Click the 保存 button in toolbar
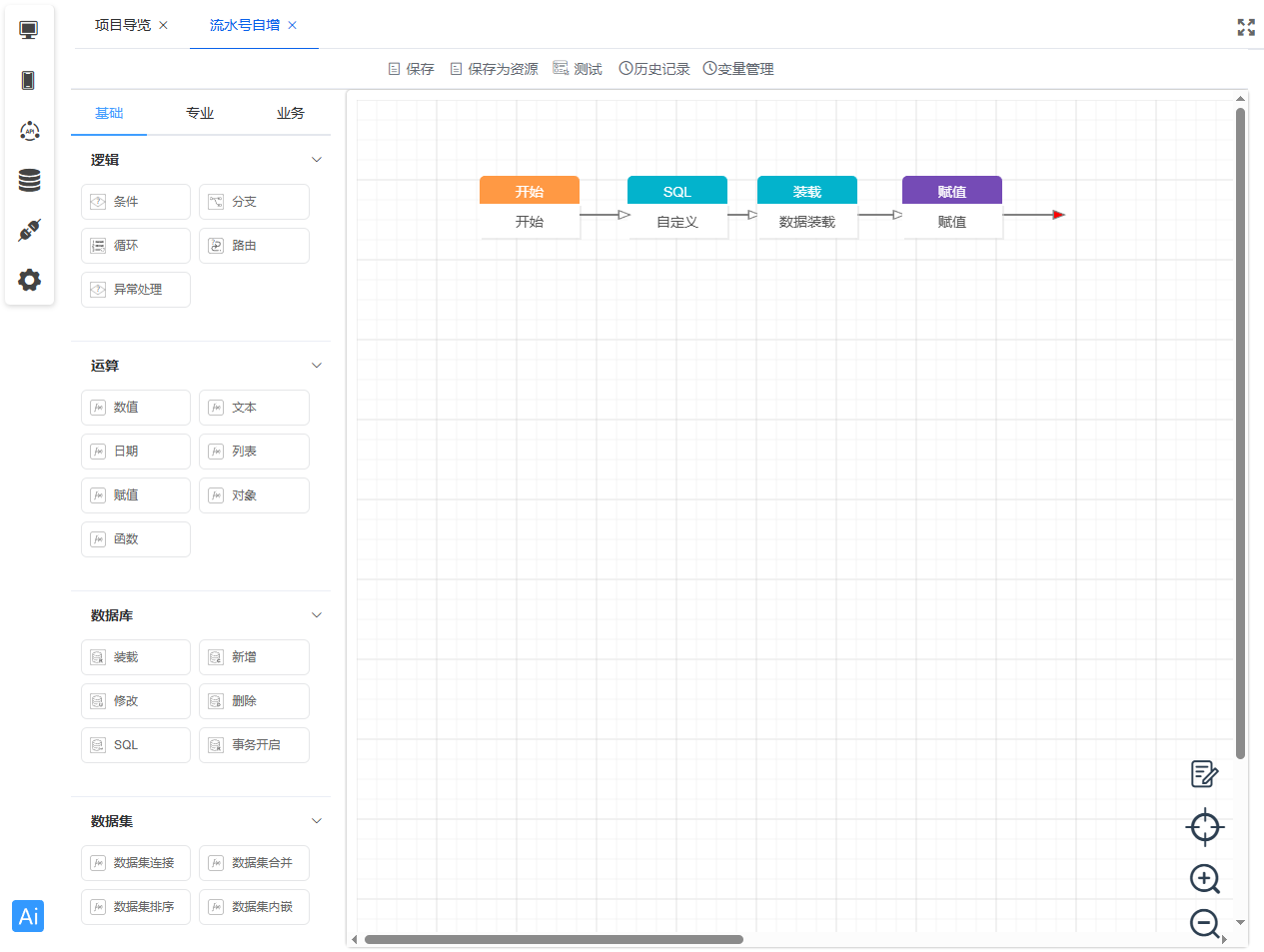Image resolution: width=1264 pixels, height=952 pixels. [x=412, y=69]
